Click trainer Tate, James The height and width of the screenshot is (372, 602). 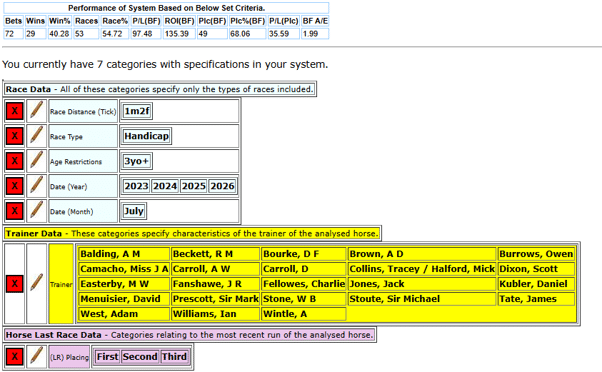(536, 299)
